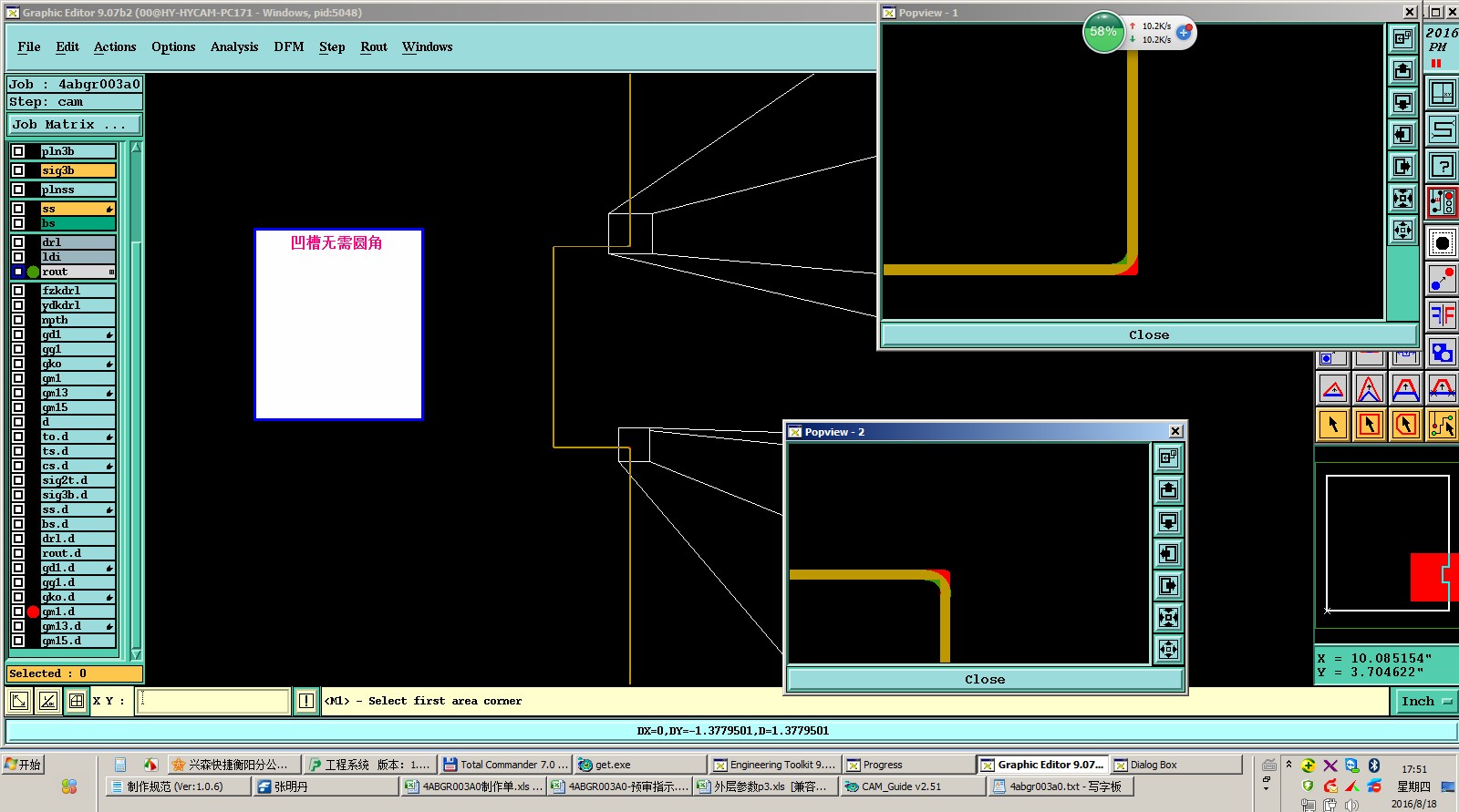Click the red marker next to gm1.d

point(34,612)
